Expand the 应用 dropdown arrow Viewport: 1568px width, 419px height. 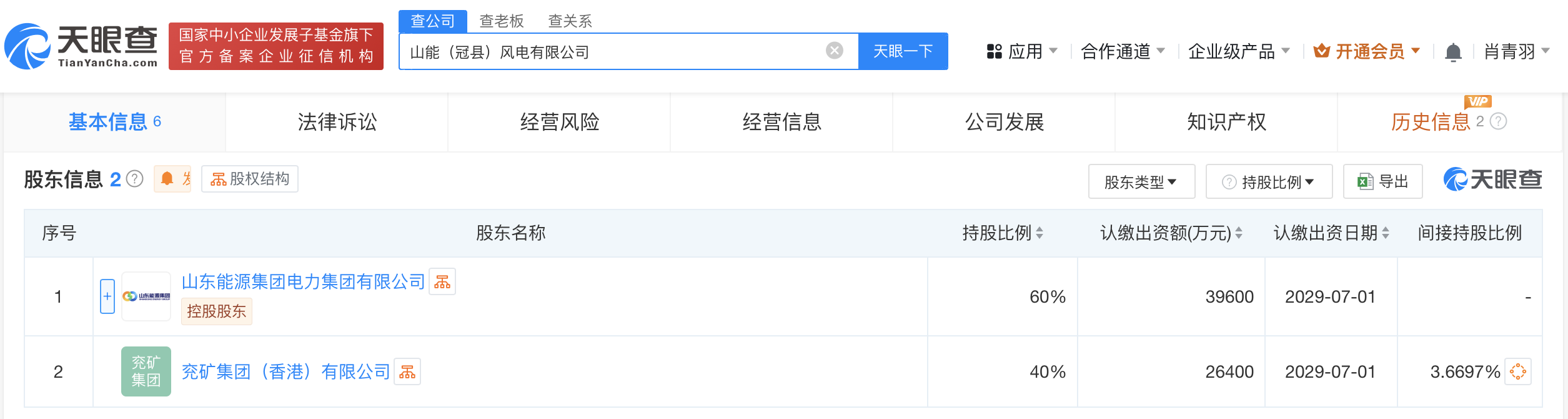pos(1053,51)
